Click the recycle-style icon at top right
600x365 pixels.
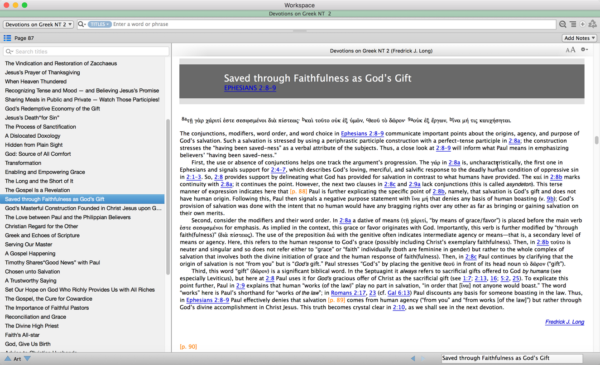[x=592, y=24]
